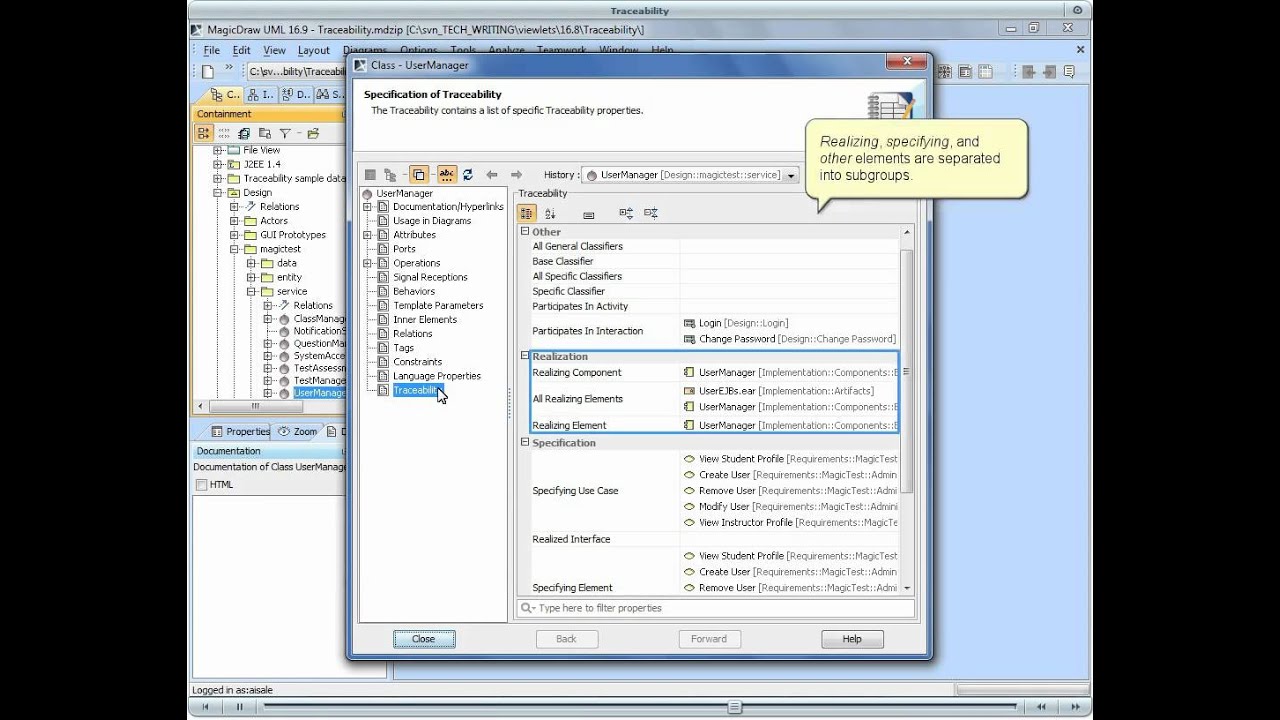Screen dimensions: 1280x720
Task: Collapse the Realization group
Action: (x=524, y=356)
